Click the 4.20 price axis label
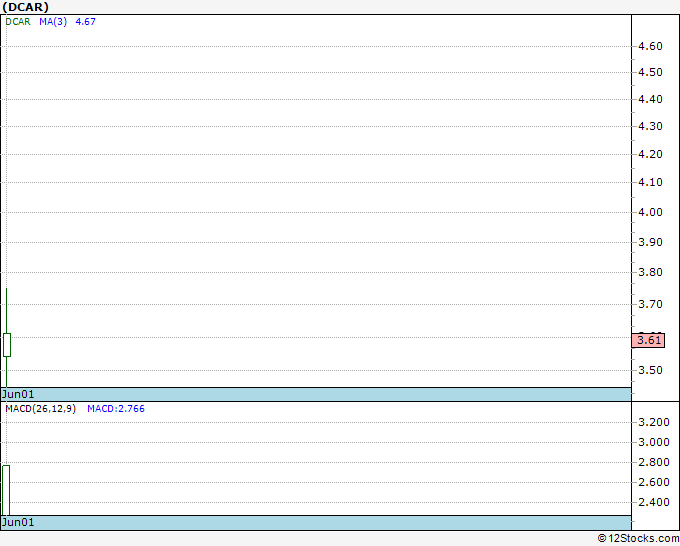680x546 pixels. tap(650, 154)
